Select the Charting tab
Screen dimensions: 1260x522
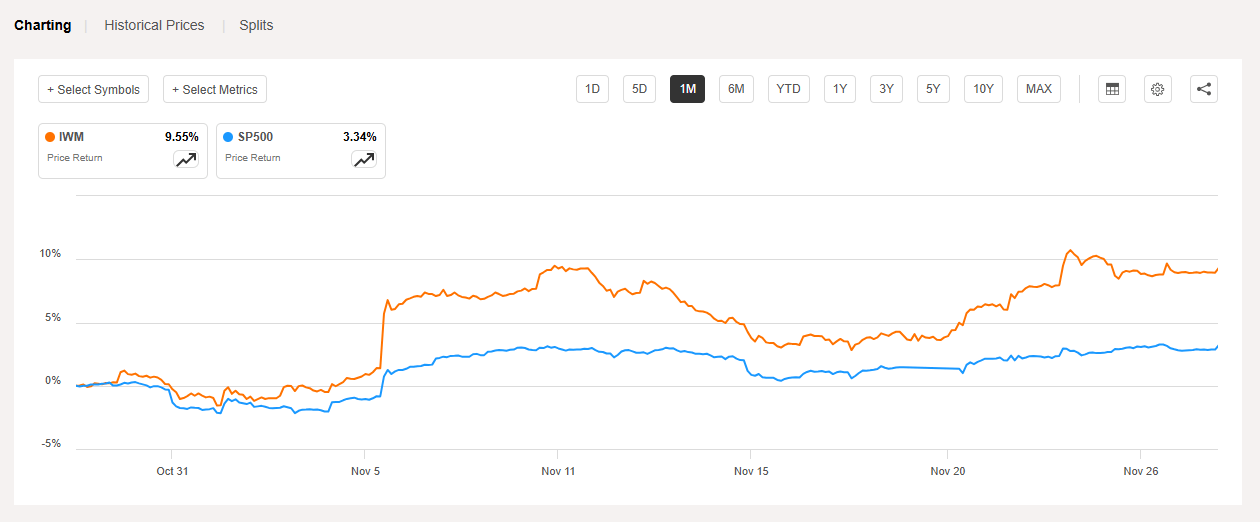42,25
